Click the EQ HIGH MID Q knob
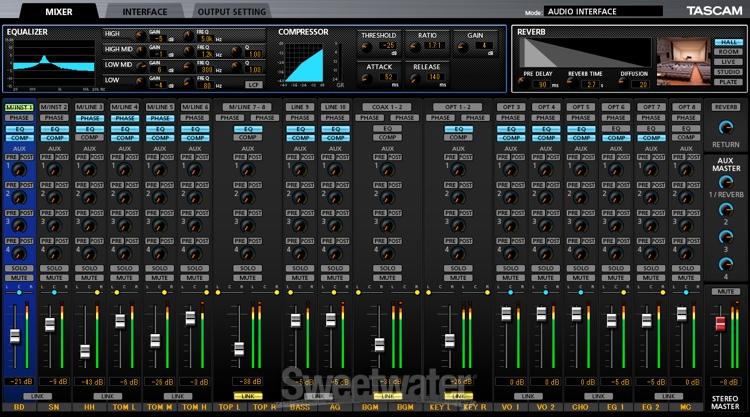Viewport: 750px width, 417px height. click(236, 51)
